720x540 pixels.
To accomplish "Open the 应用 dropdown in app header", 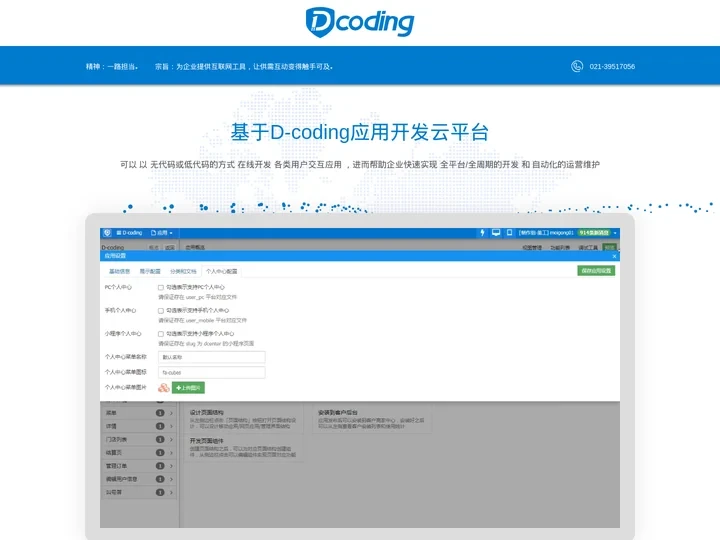I will [162, 233].
